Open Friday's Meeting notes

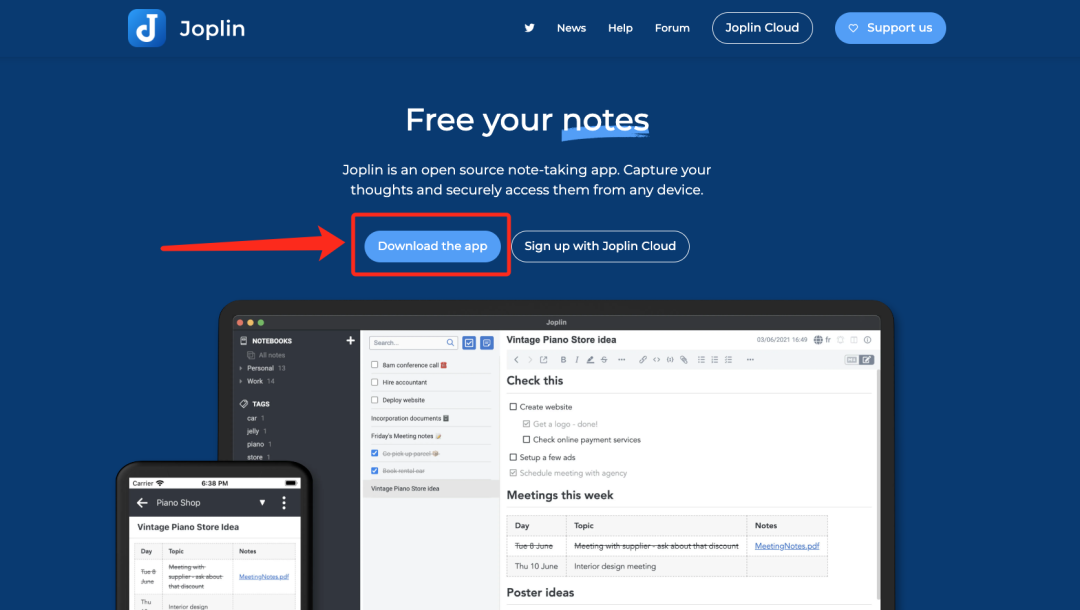[x=405, y=437]
